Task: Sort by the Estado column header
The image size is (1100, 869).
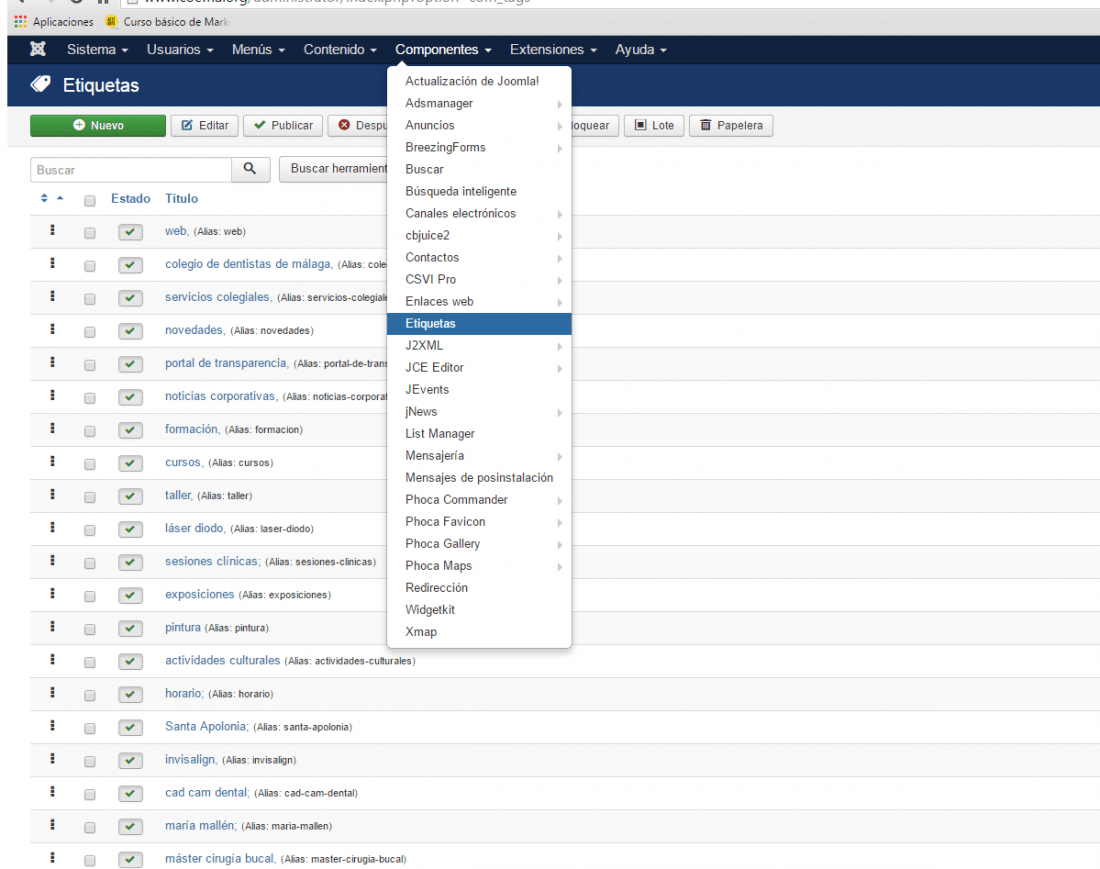Action: 130,198
